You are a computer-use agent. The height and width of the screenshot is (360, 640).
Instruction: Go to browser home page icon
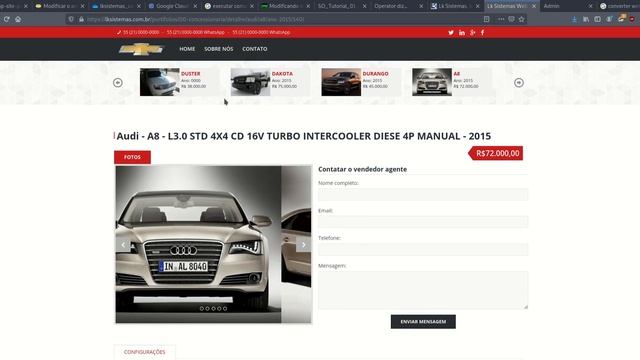[x=18, y=19]
